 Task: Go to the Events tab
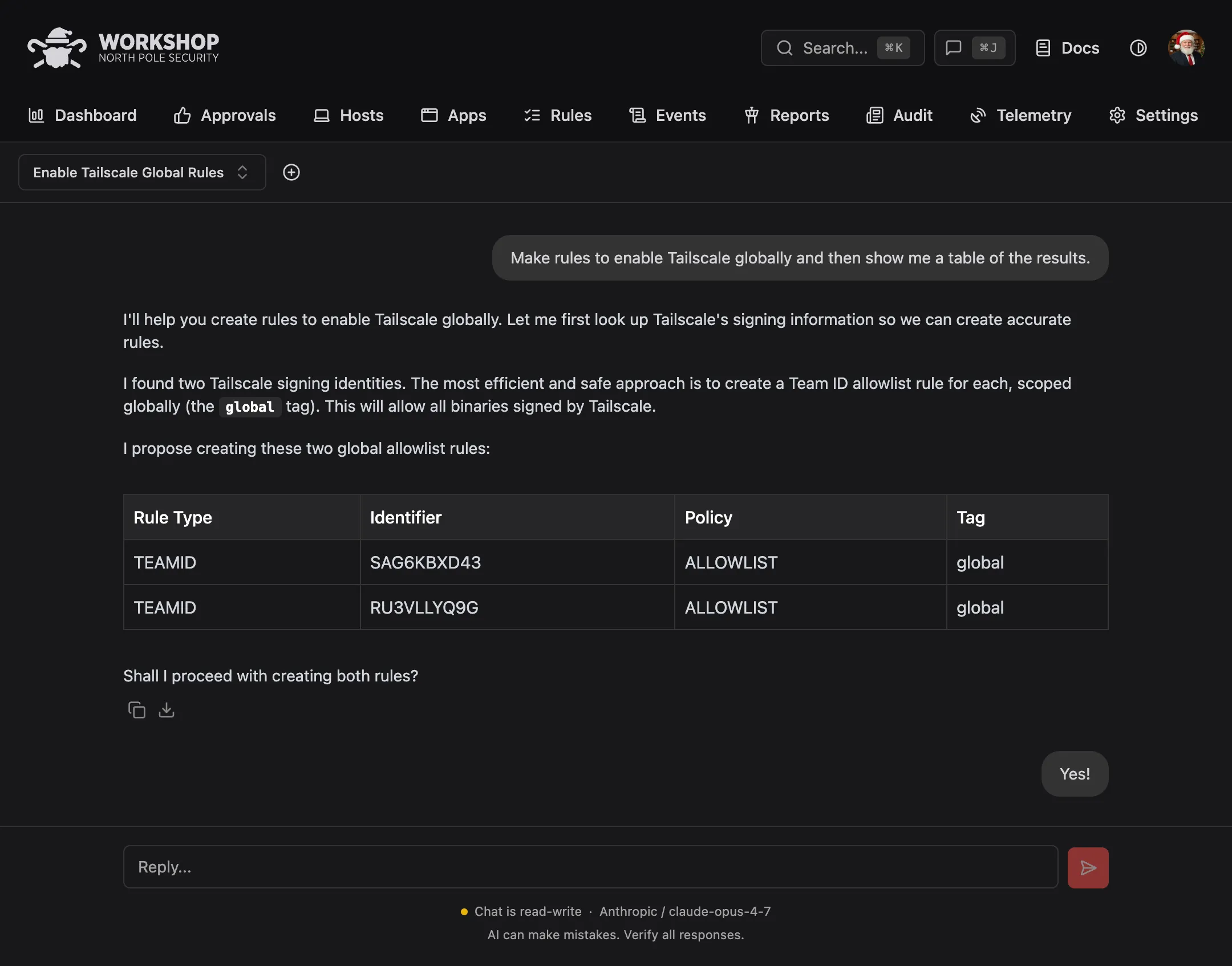click(667, 115)
